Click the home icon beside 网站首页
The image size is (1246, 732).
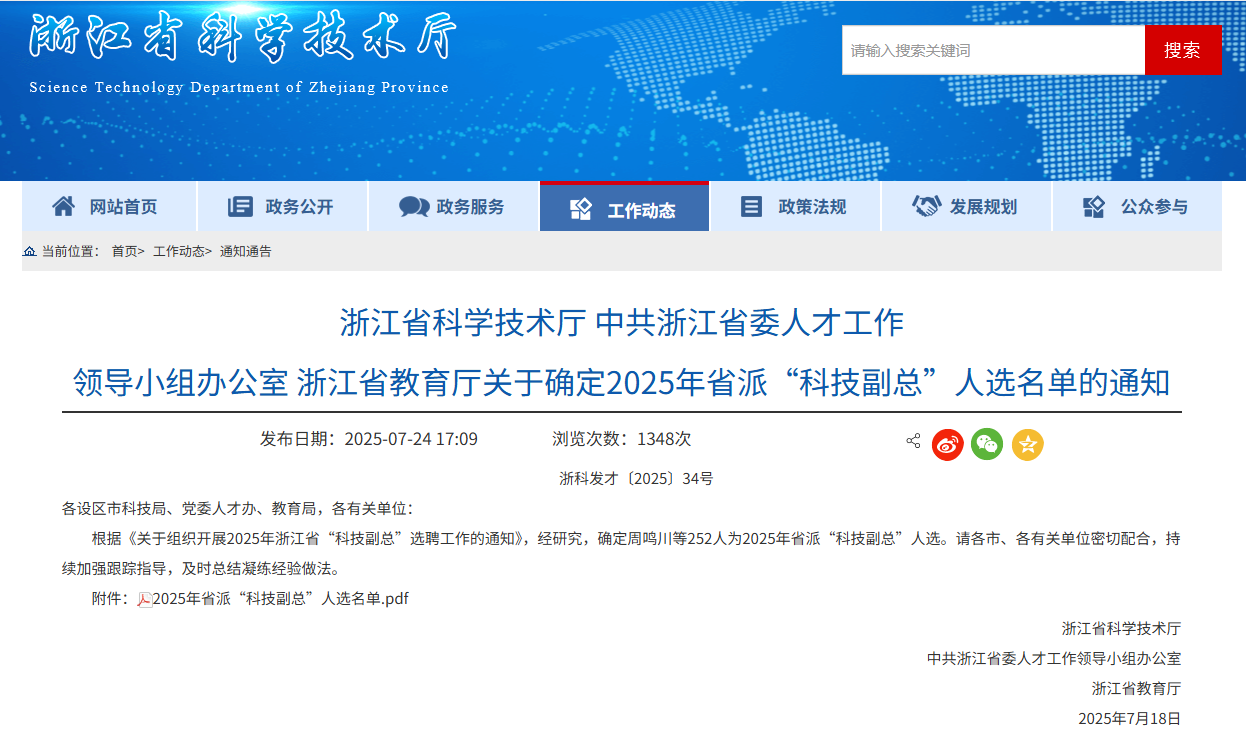tap(64, 207)
